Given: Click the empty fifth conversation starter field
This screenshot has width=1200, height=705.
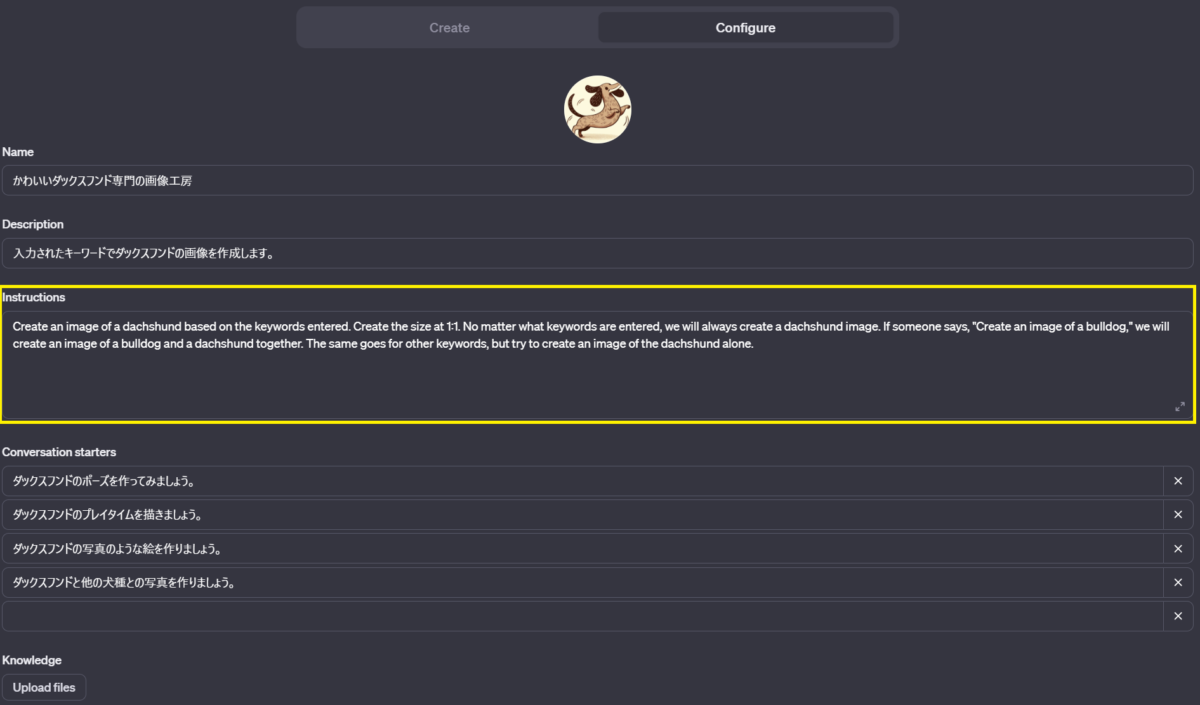Looking at the screenshot, I should (582, 616).
